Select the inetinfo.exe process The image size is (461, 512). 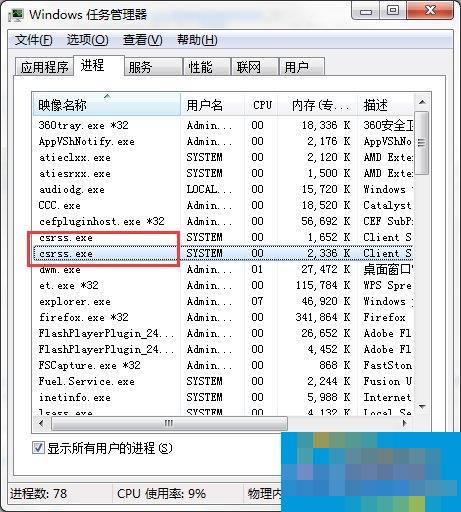223,397
